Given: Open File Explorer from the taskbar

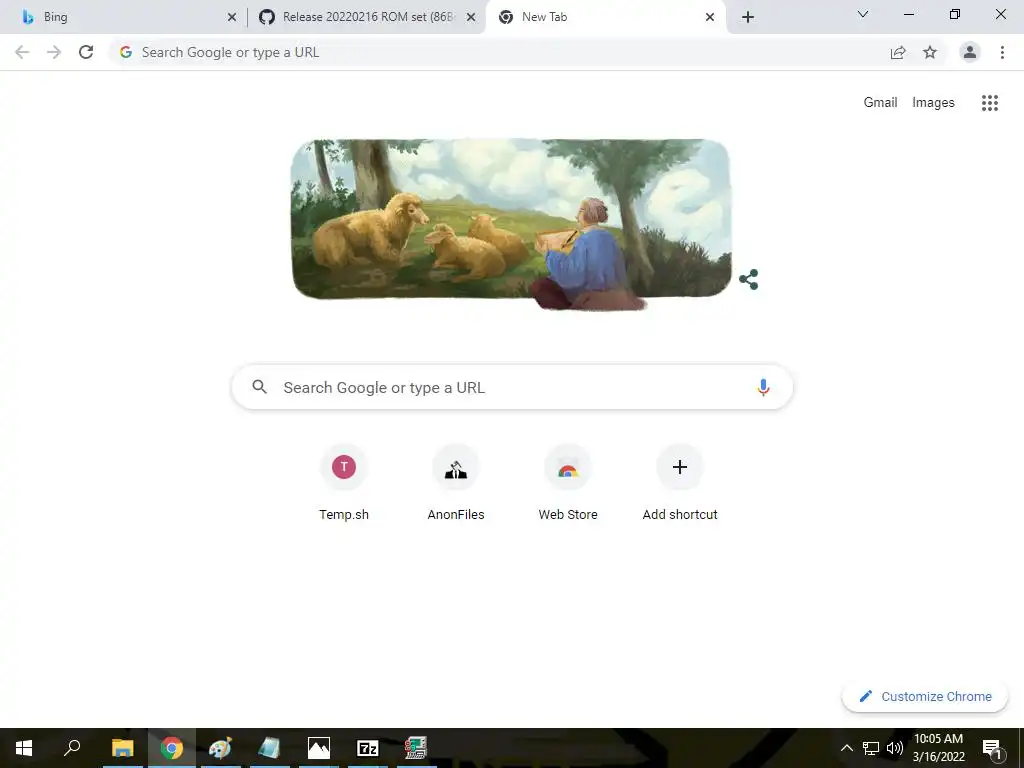Looking at the screenshot, I should 122,748.
